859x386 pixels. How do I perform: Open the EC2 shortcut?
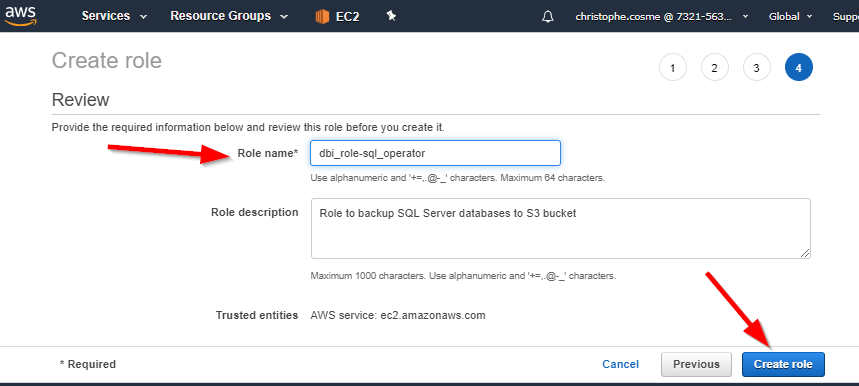337,16
